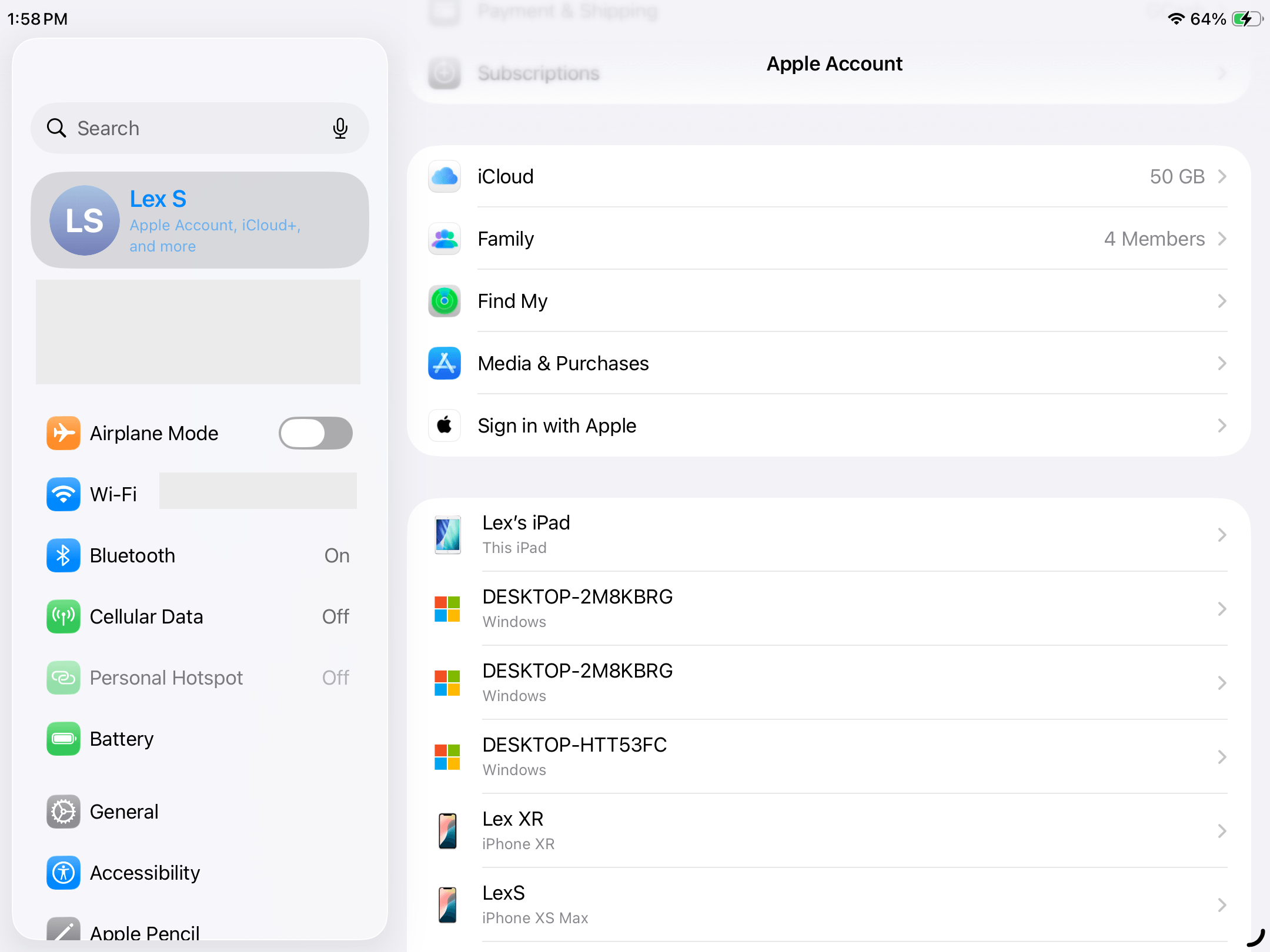Viewport: 1270px width, 952px height.
Task: Tap the Apple logo beside Sign in with Apple
Action: point(444,425)
